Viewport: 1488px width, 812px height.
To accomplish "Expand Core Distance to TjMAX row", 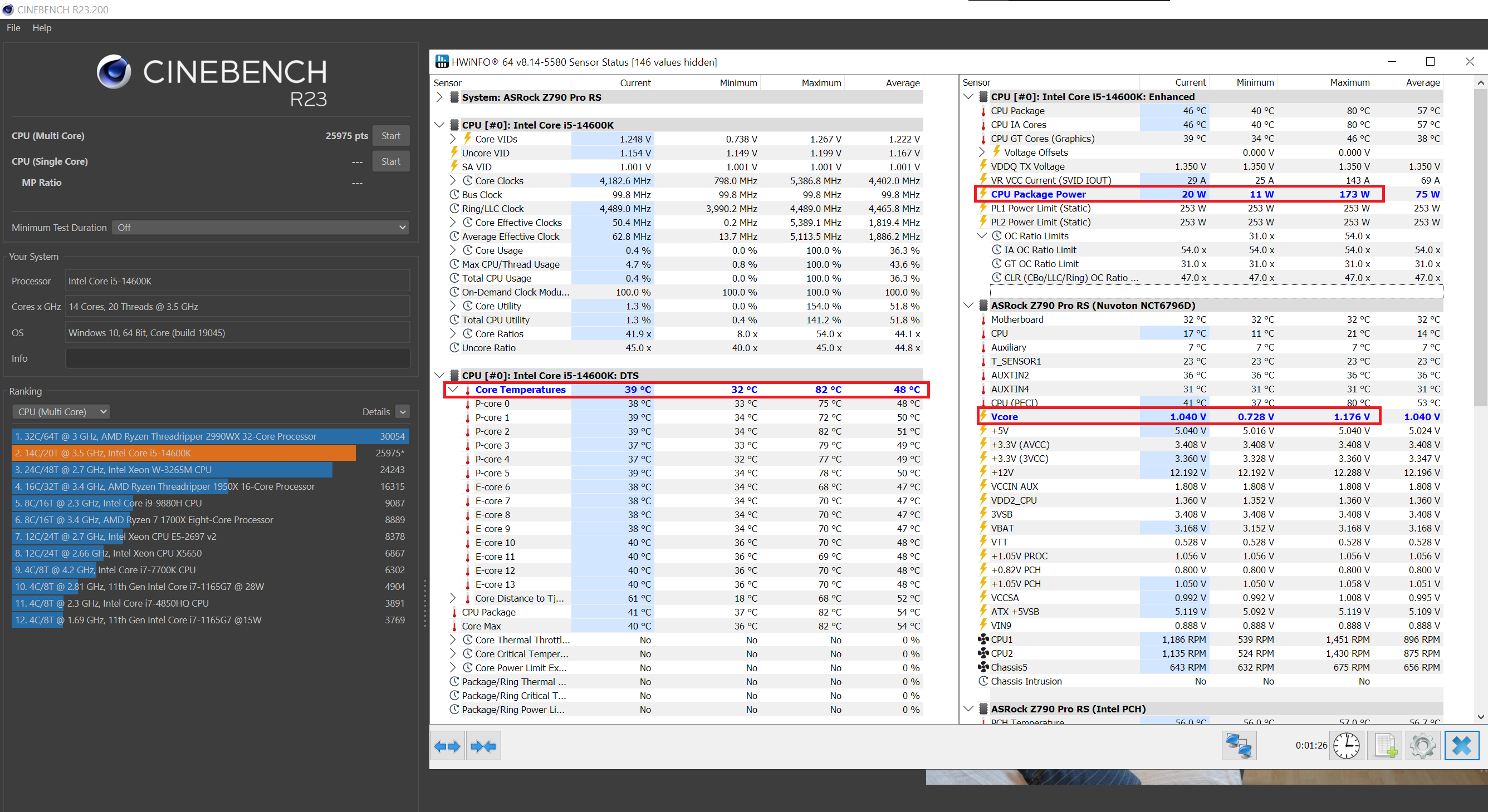I will click(453, 598).
